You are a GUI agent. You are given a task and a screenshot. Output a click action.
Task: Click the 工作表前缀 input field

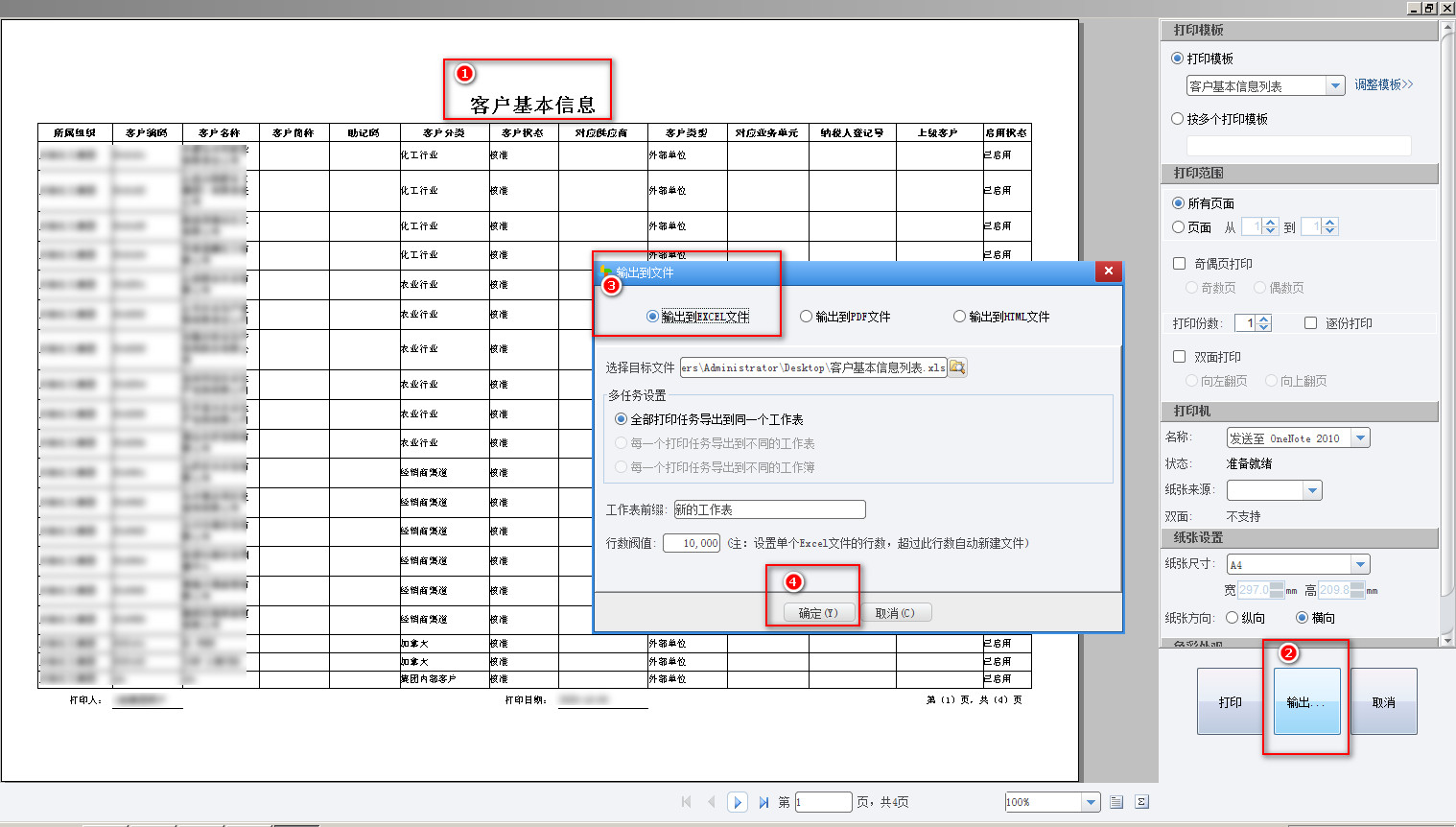769,509
